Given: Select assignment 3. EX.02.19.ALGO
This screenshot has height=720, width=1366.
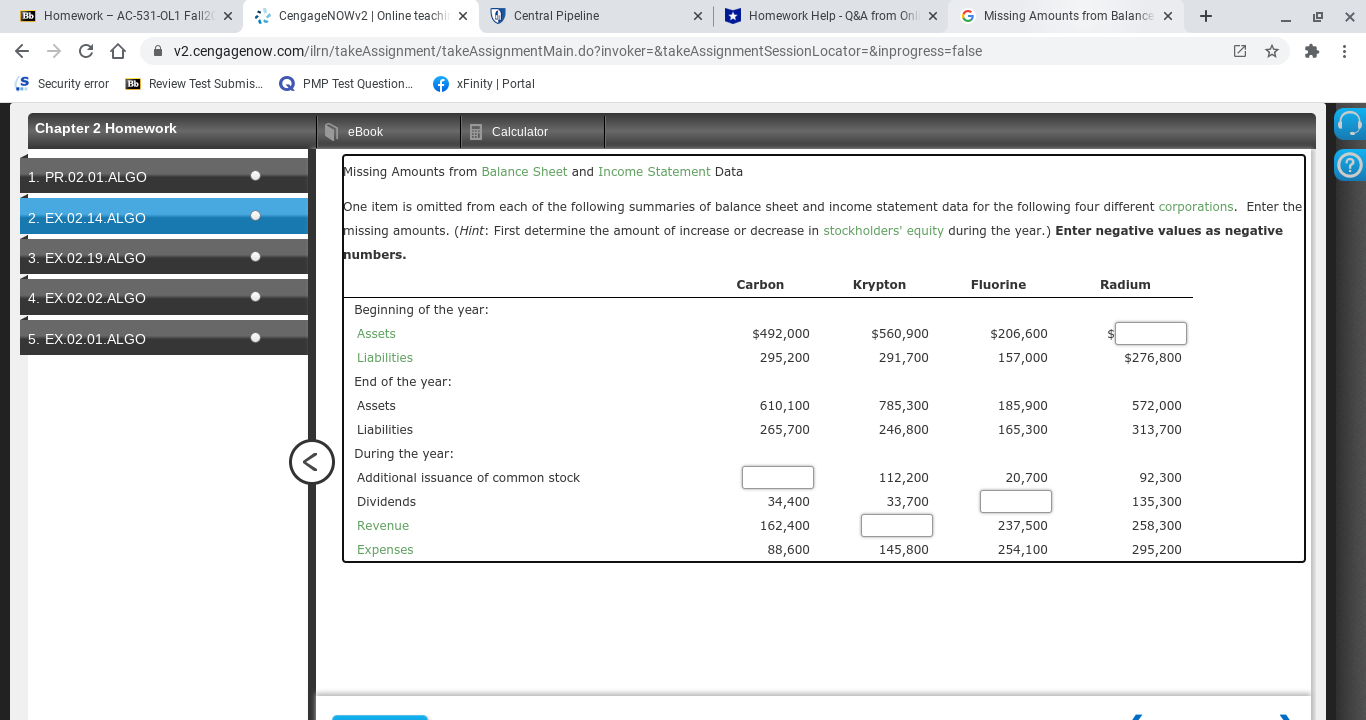Looking at the screenshot, I should [150, 258].
